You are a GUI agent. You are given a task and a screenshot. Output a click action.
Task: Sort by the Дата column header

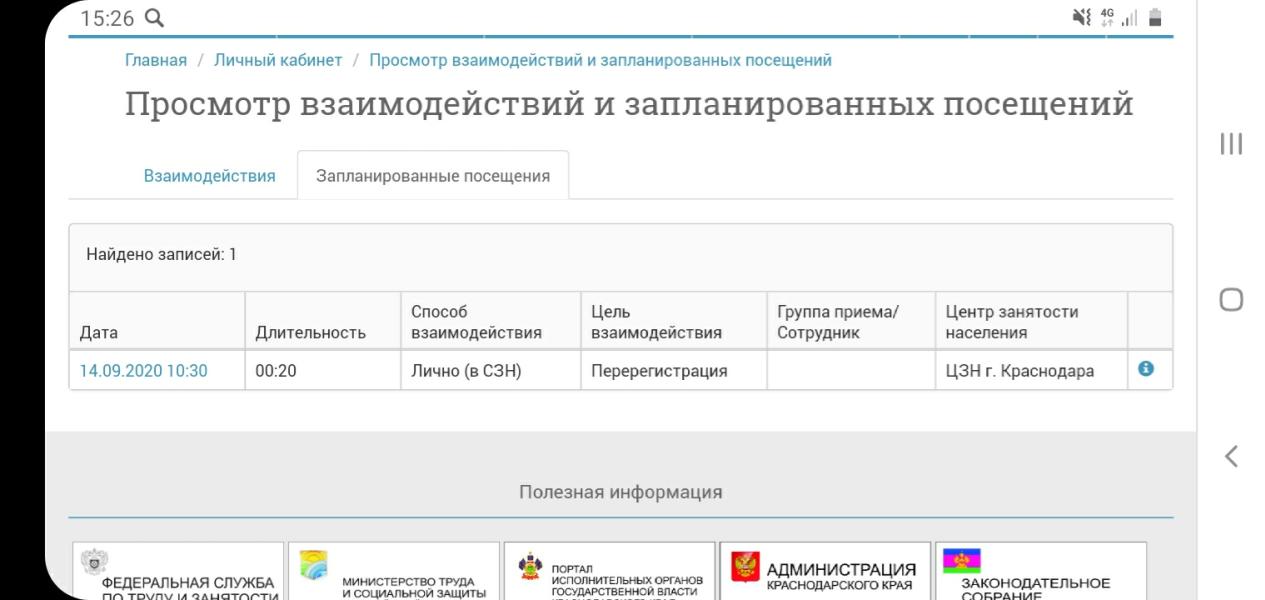(99, 333)
